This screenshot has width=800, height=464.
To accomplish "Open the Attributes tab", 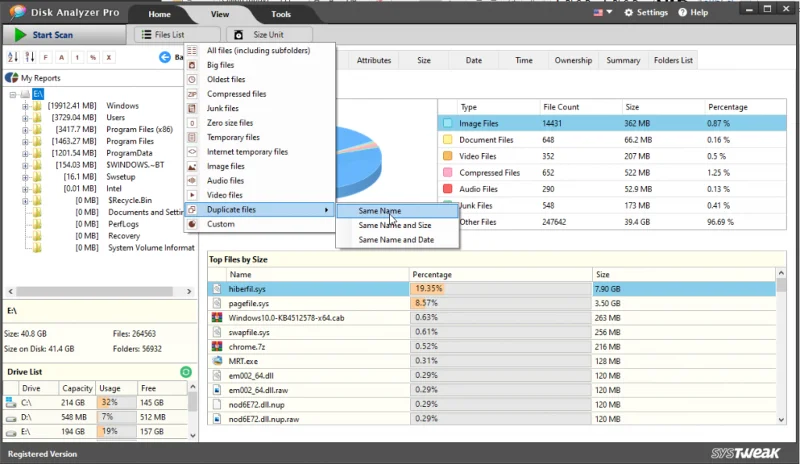I will tap(374, 60).
